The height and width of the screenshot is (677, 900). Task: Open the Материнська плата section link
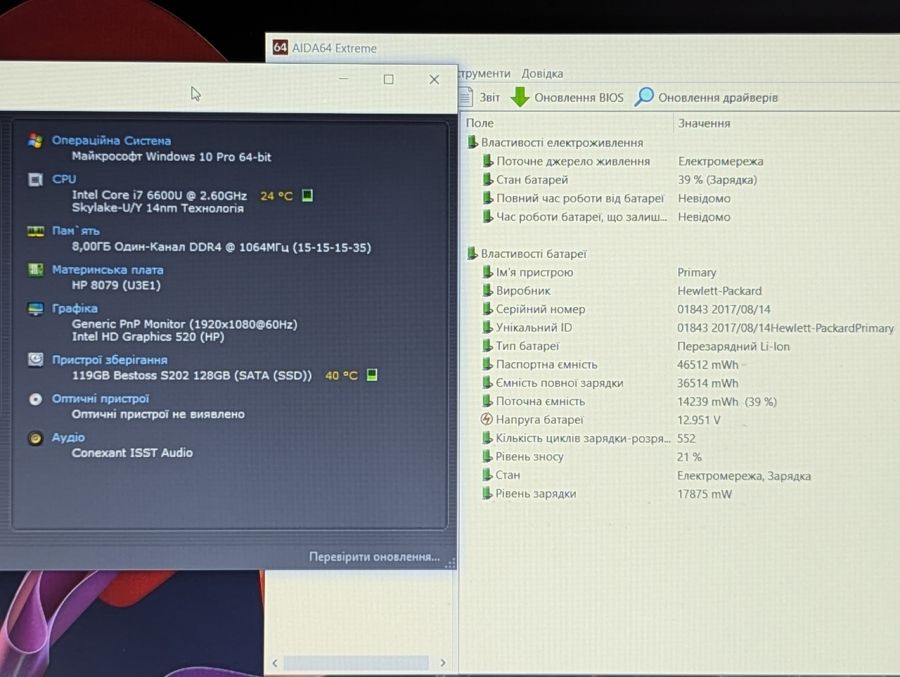pos(107,269)
